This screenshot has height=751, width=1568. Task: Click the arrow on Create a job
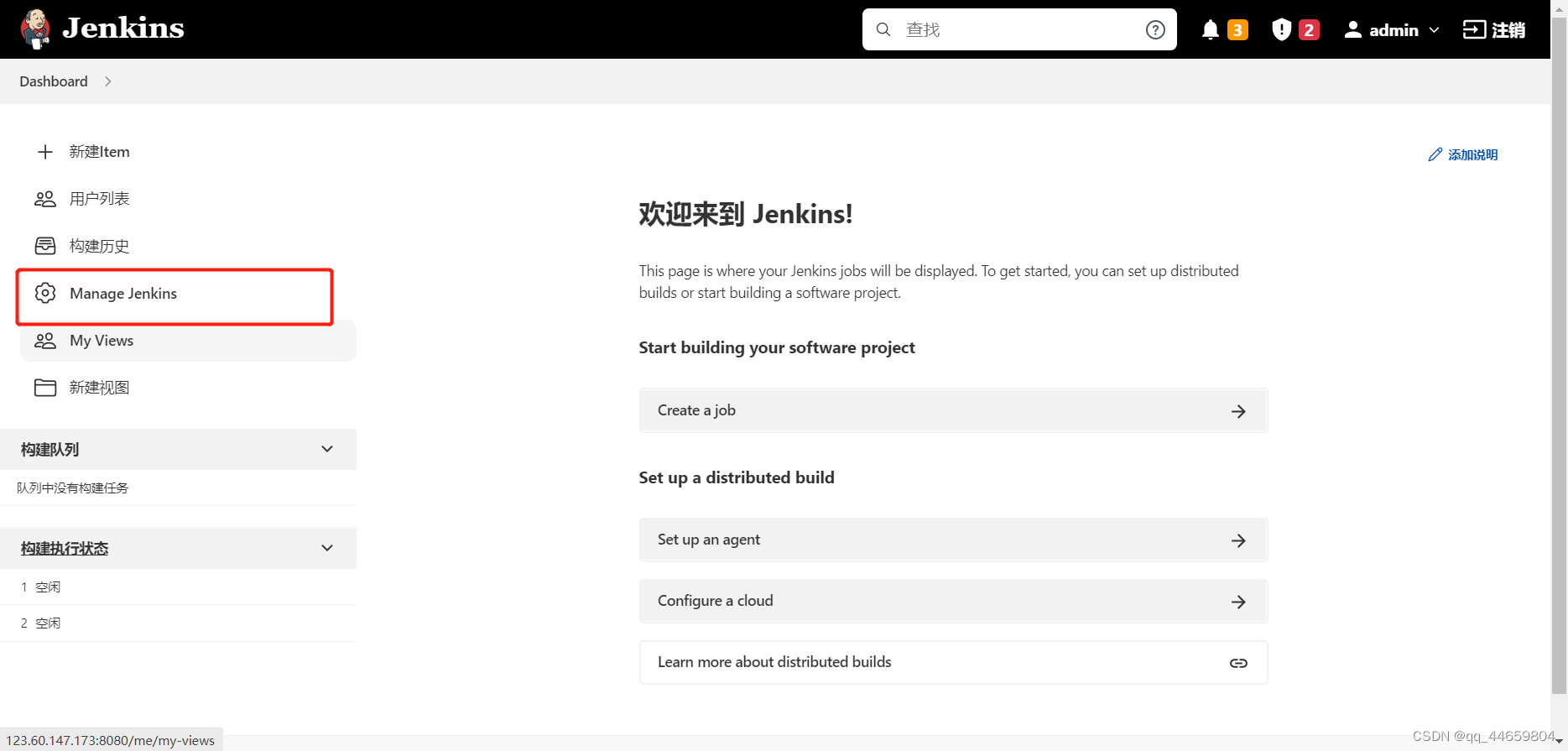1238,411
